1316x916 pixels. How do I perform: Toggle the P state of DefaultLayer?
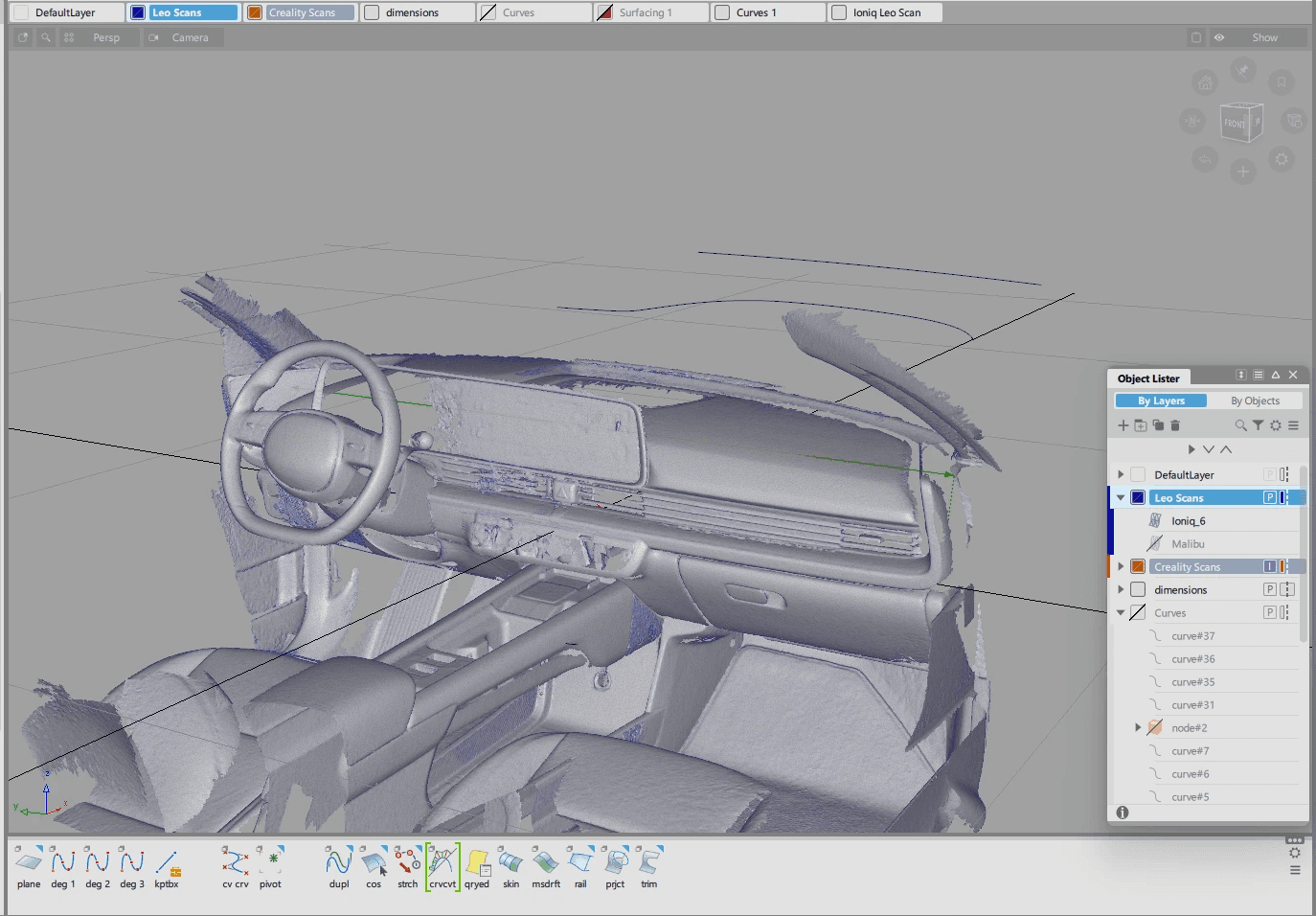coord(1269,475)
